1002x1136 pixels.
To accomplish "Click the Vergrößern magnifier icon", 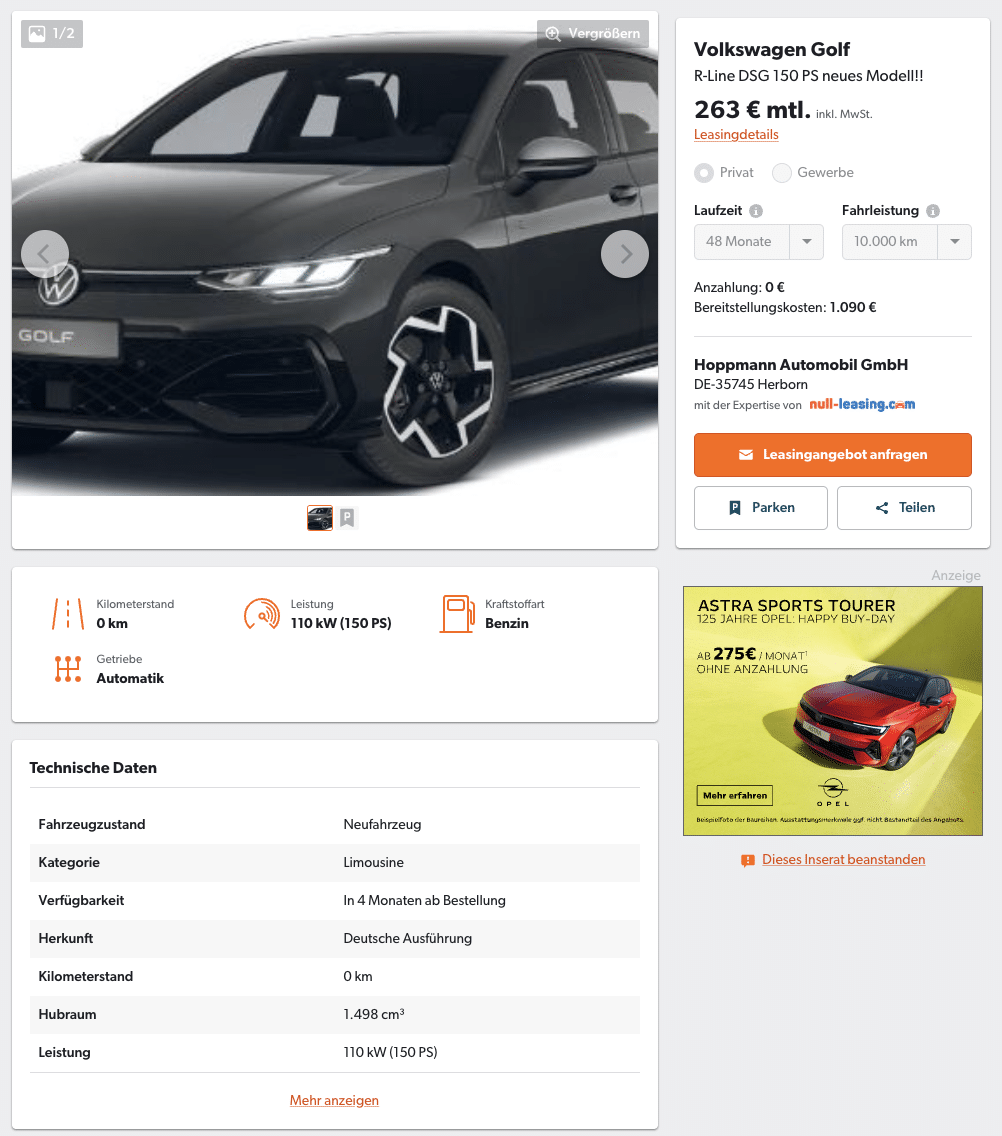I will [553, 33].
